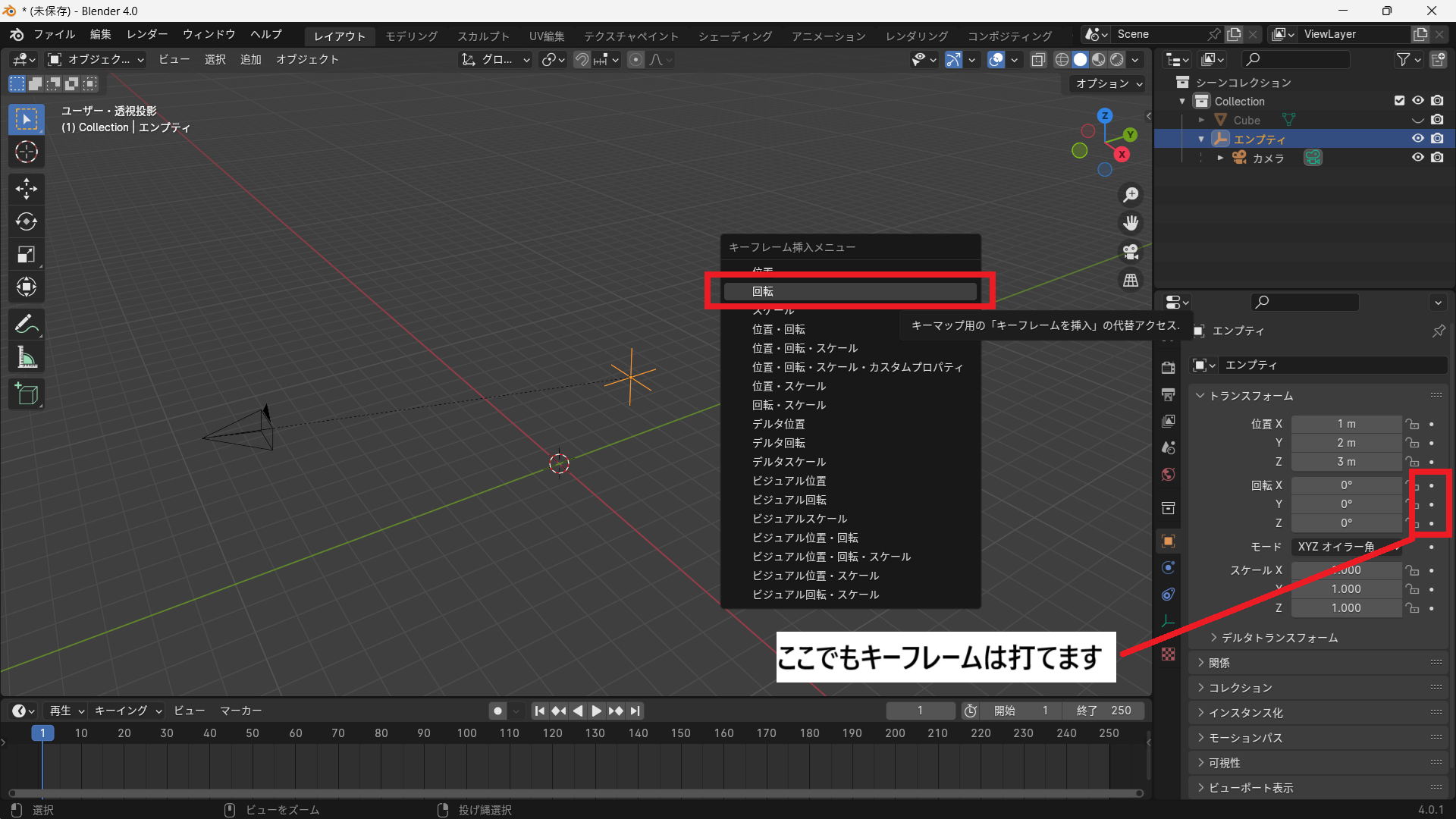This screenshot has height=819, width=1456.
Task: Select the Scale tool icon
Action: (27, 254)
